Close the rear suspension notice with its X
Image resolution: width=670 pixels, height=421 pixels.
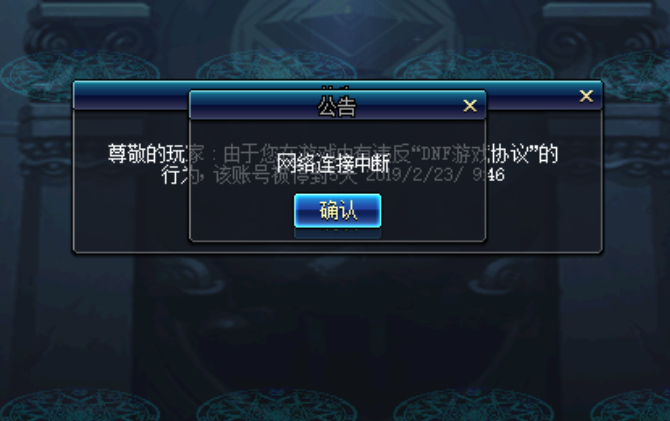pos(586,96)
